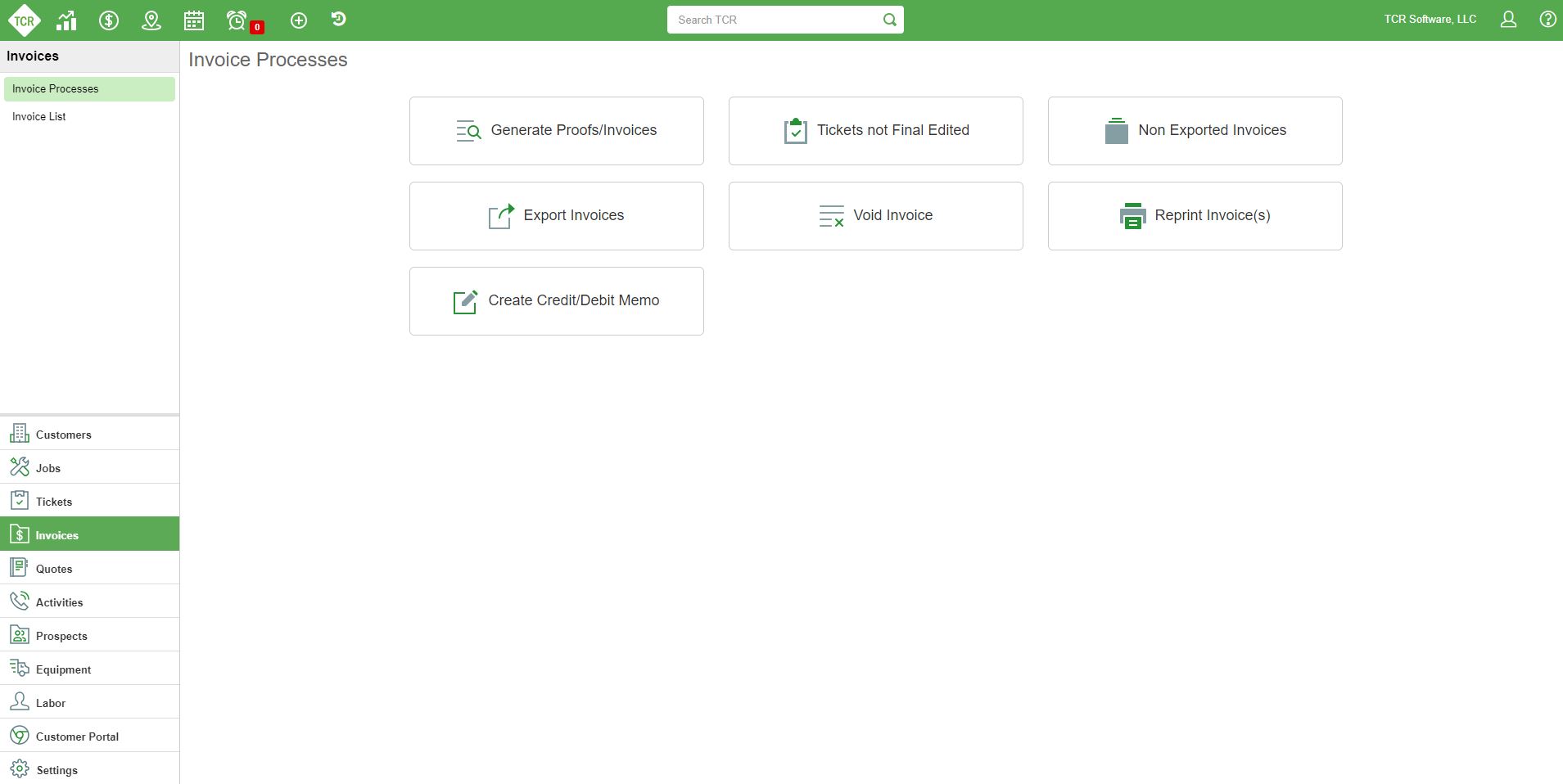Open the calendar icon in top toolbar

pos(194,20)
